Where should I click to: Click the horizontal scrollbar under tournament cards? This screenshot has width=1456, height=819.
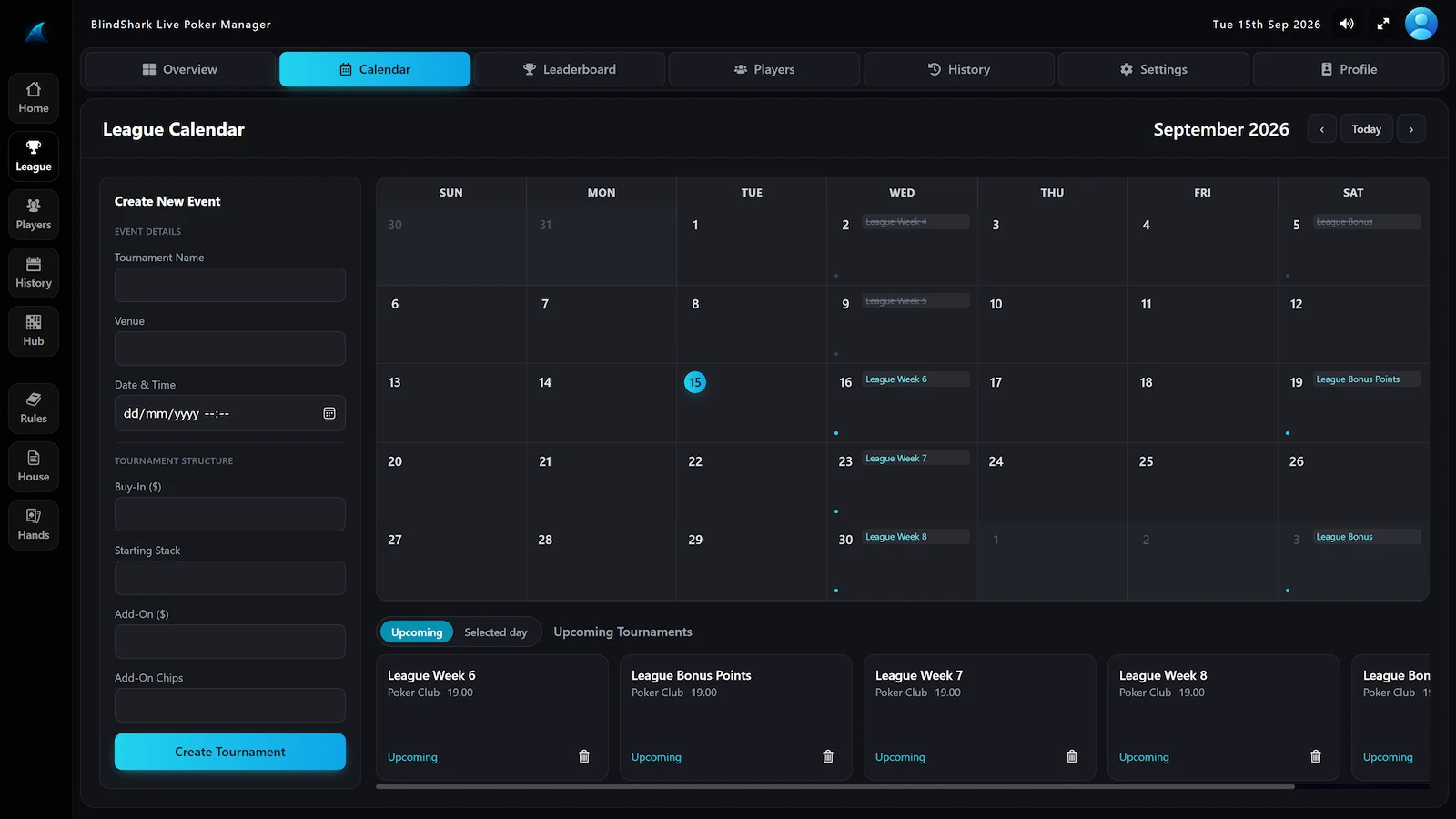pos(835,786)
